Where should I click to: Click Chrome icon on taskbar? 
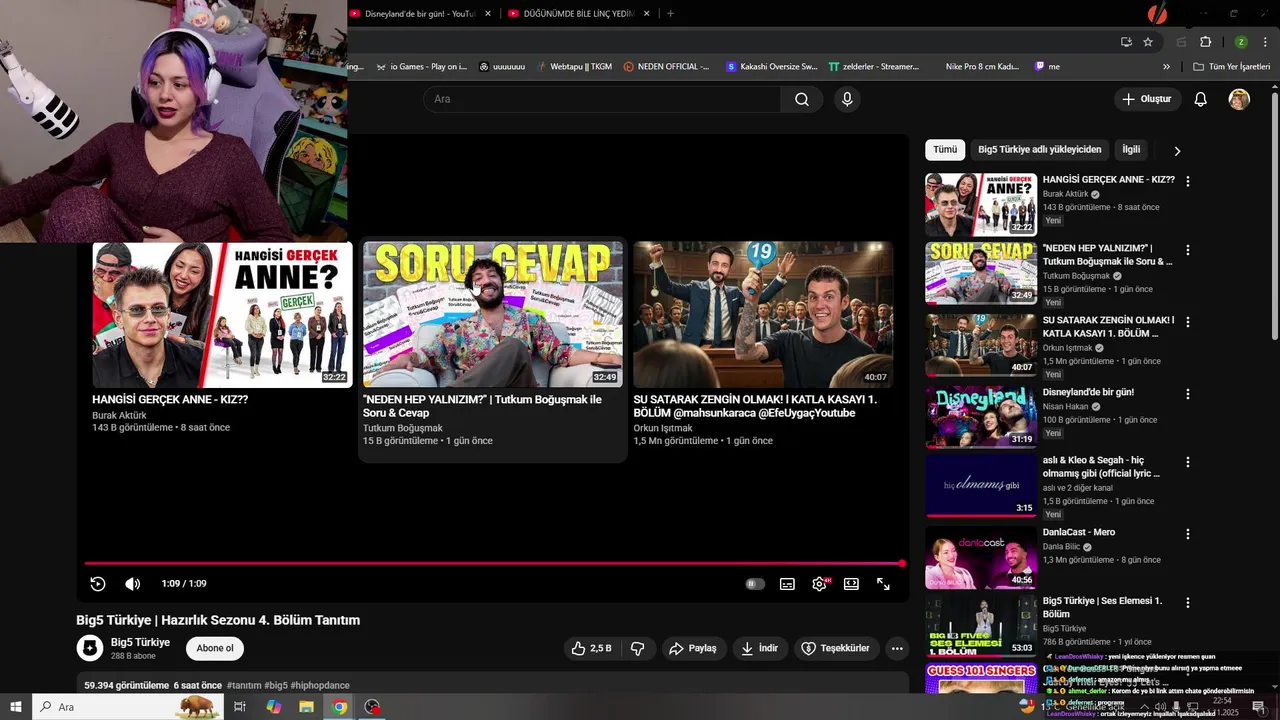tap(339, 707)
